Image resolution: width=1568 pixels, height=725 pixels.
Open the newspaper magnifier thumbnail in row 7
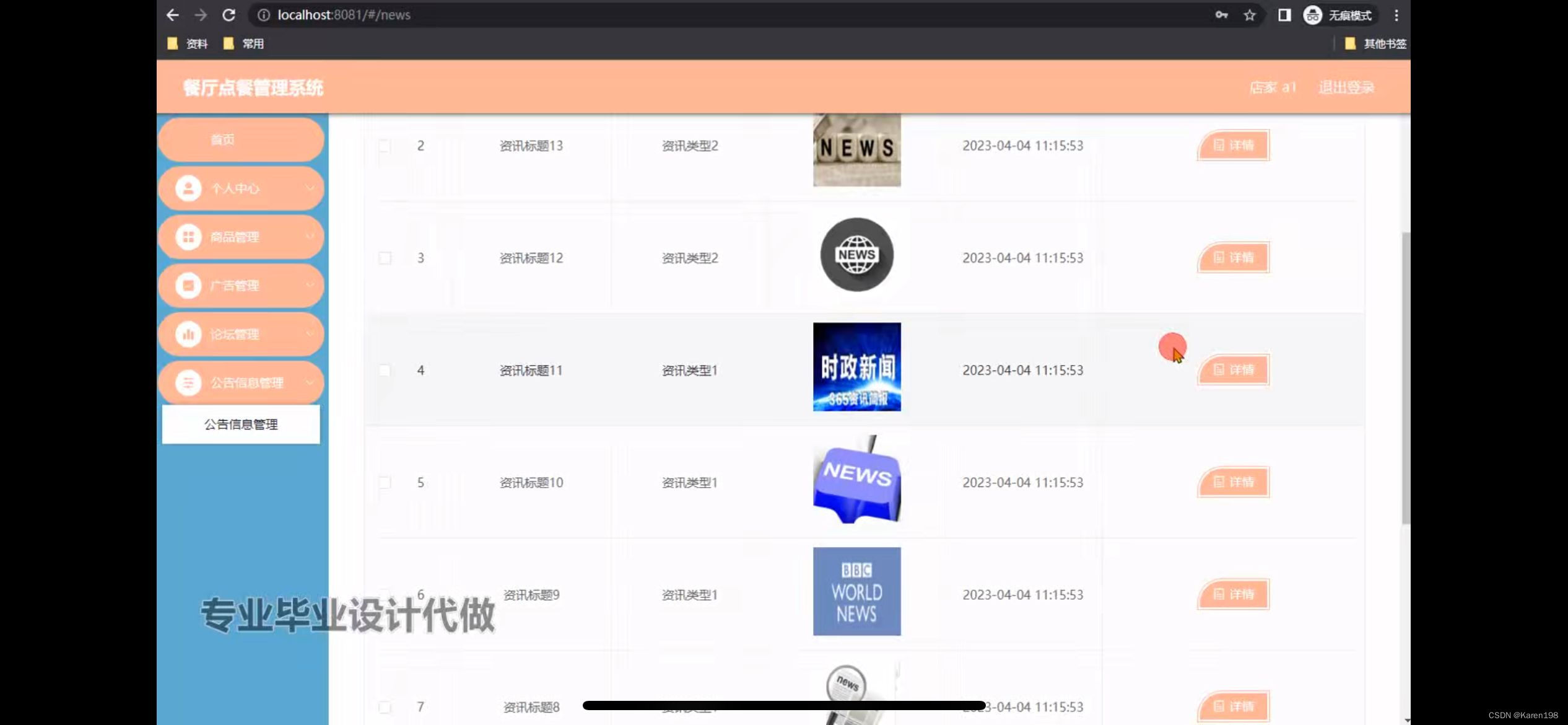(856, 693)
